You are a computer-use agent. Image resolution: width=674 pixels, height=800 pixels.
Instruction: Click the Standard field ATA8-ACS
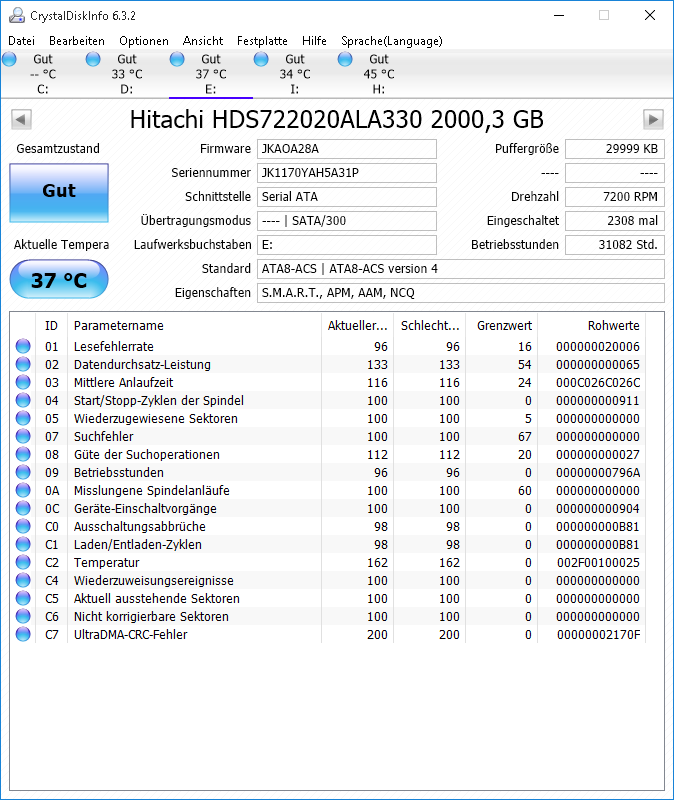click(461, 269)
